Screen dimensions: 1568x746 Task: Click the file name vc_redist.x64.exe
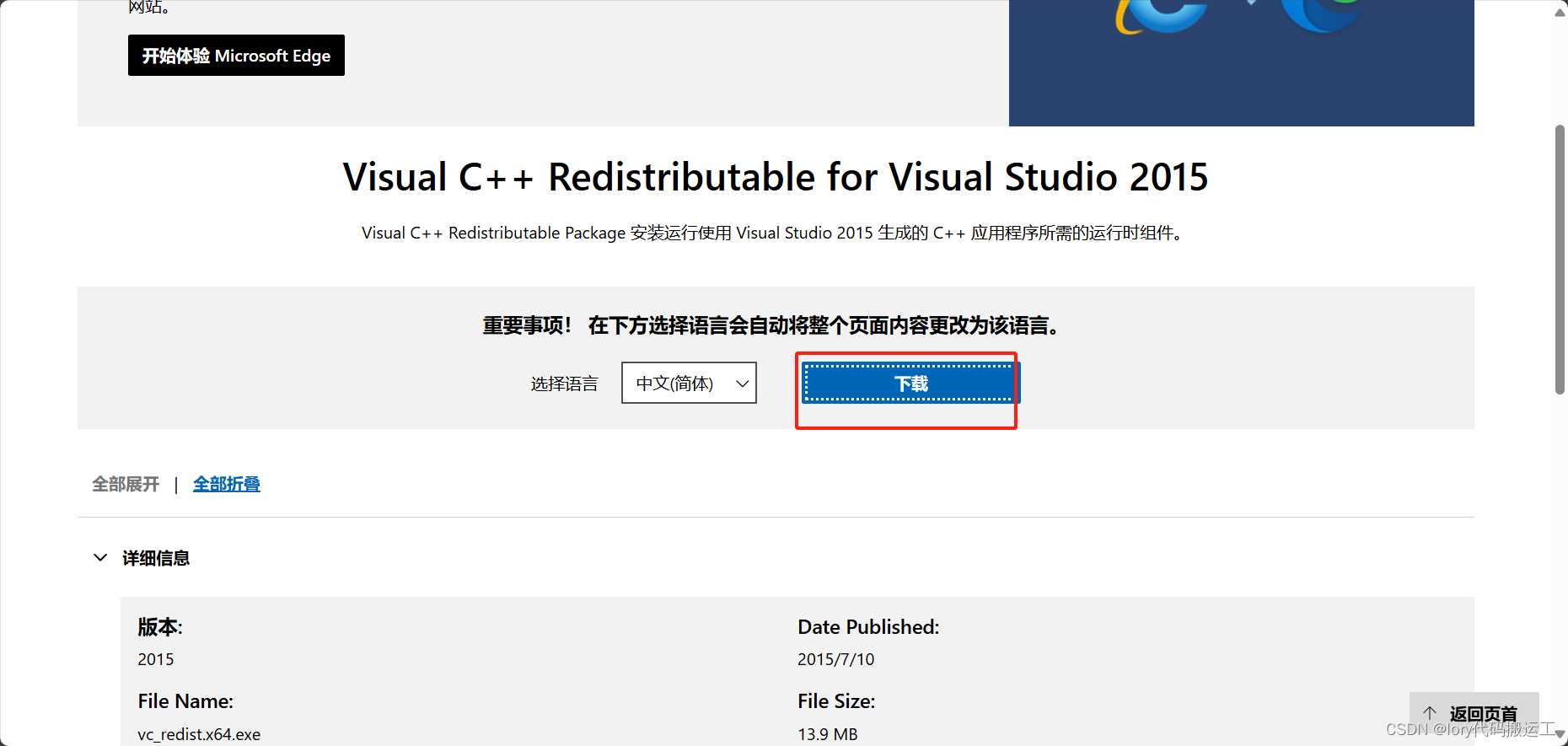click(199, 734)
